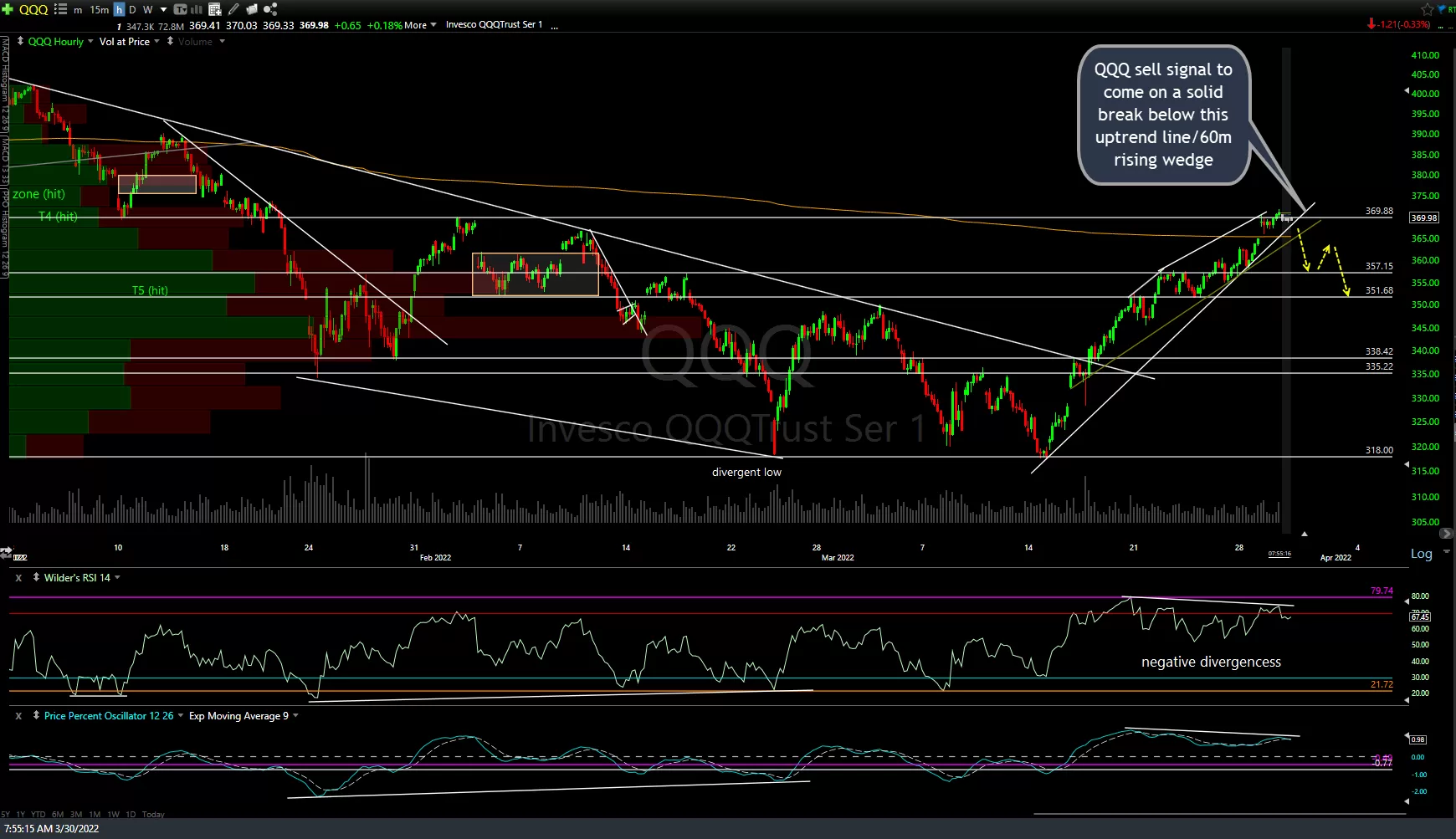The width and height of the screenshot is (1456, 839).
Task: Select the Today time range
Action: click(153, 815)
